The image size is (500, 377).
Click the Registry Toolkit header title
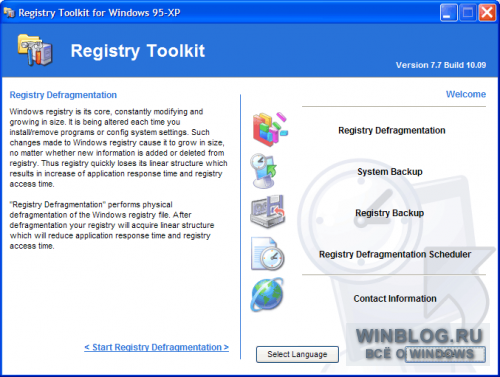coord(138,51)
